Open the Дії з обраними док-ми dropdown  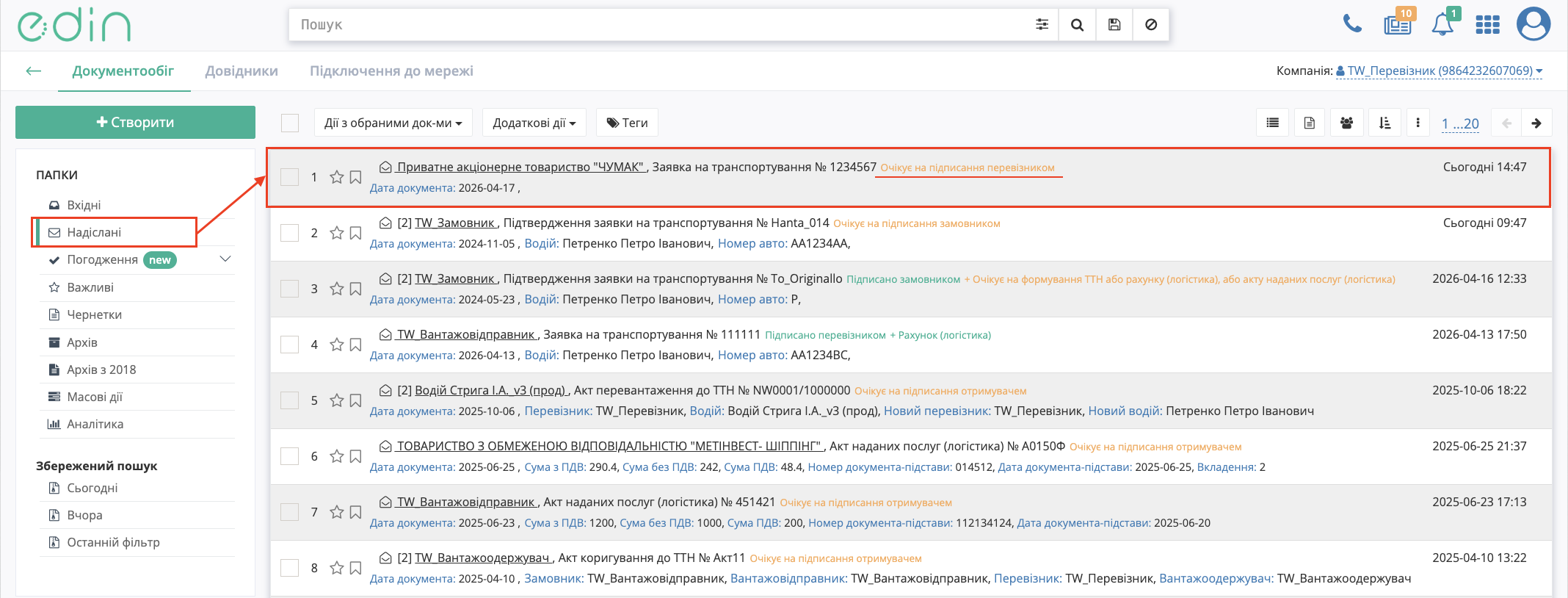coord(393,123)
